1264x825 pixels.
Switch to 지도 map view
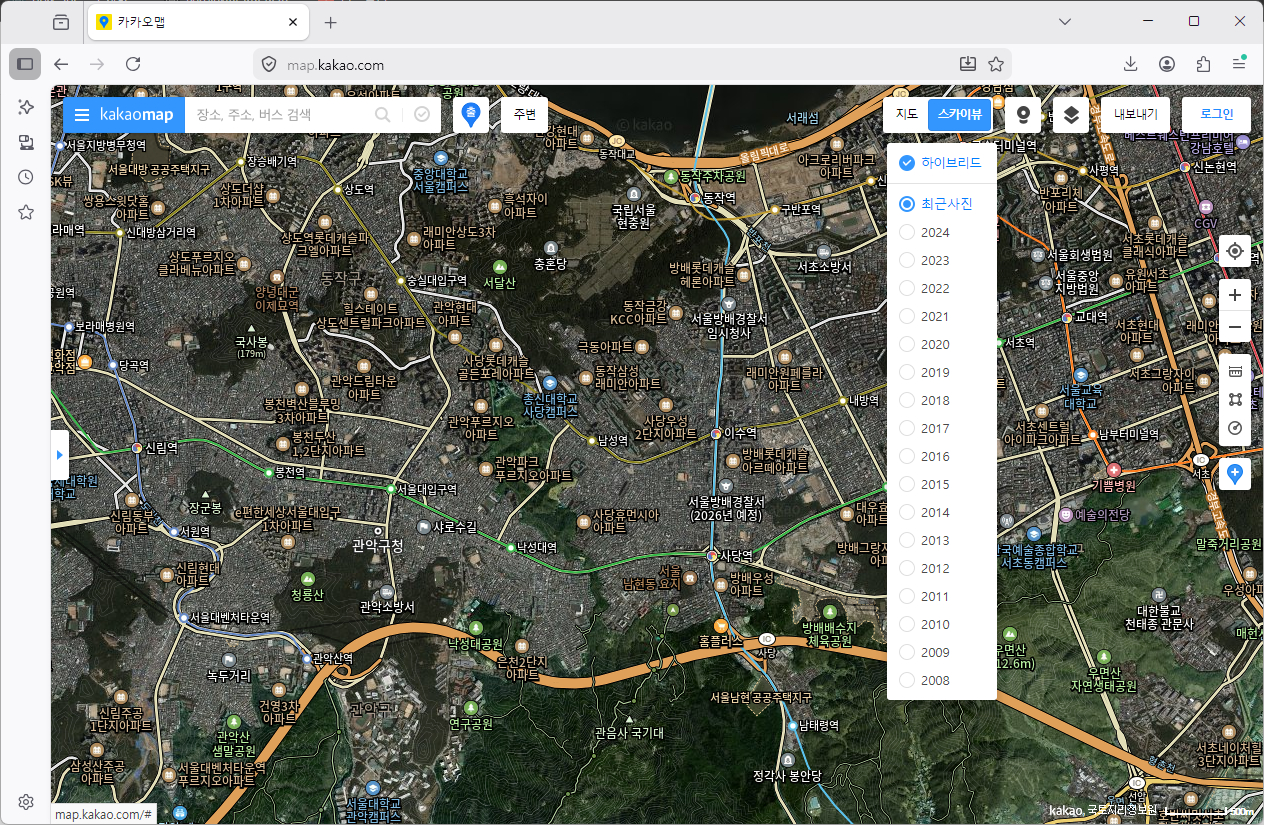point(907,115)
